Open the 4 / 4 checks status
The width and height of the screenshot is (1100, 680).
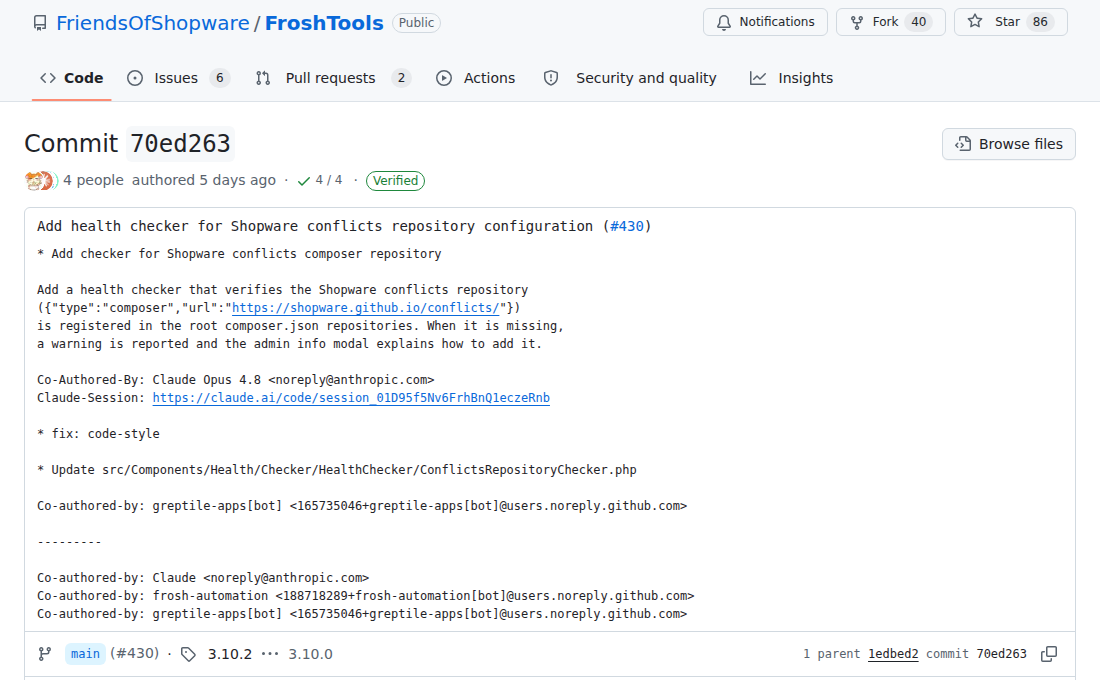[x=321, y=180]
